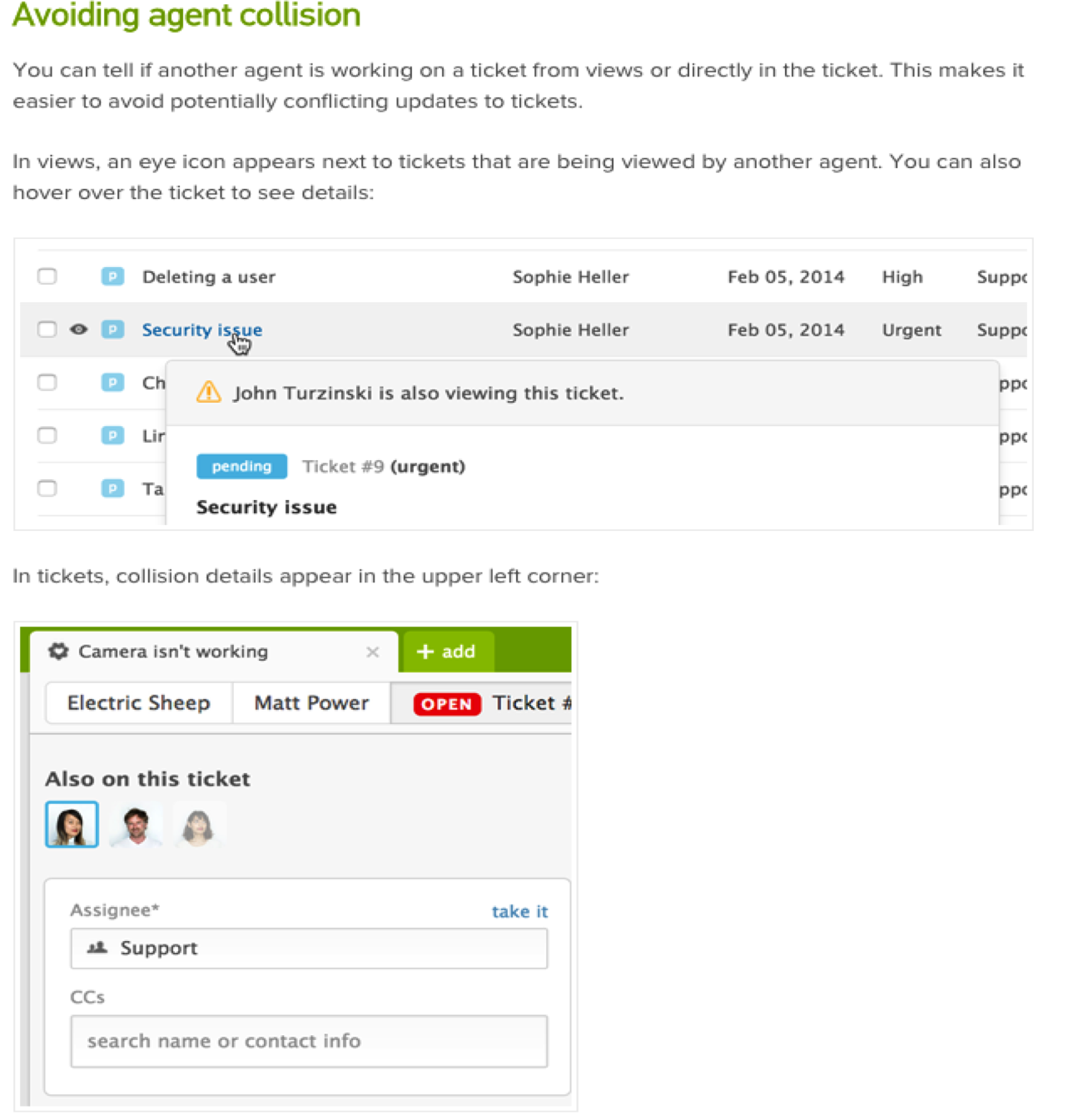Open the Assignee Support dropdown field
Viewport: 1083px width, 1120px height.
[x=309, y=949]
